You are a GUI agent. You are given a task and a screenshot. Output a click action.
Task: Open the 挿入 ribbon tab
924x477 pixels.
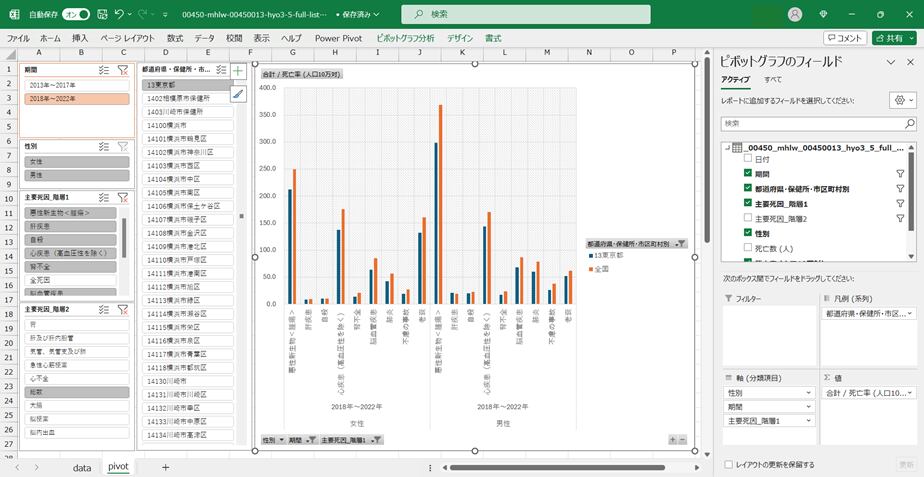[x=80, y=38]
